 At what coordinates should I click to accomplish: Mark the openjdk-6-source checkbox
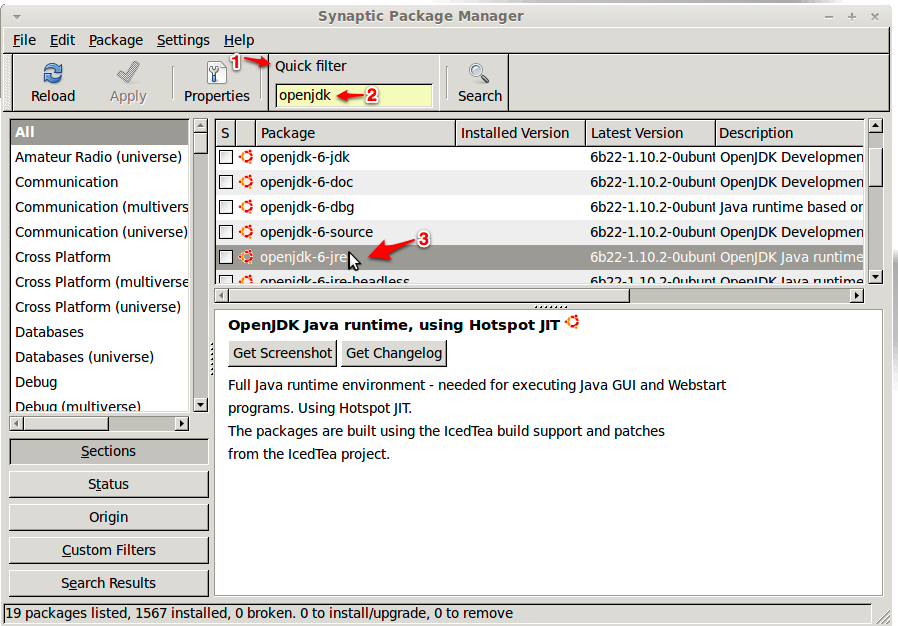point(226,232)
